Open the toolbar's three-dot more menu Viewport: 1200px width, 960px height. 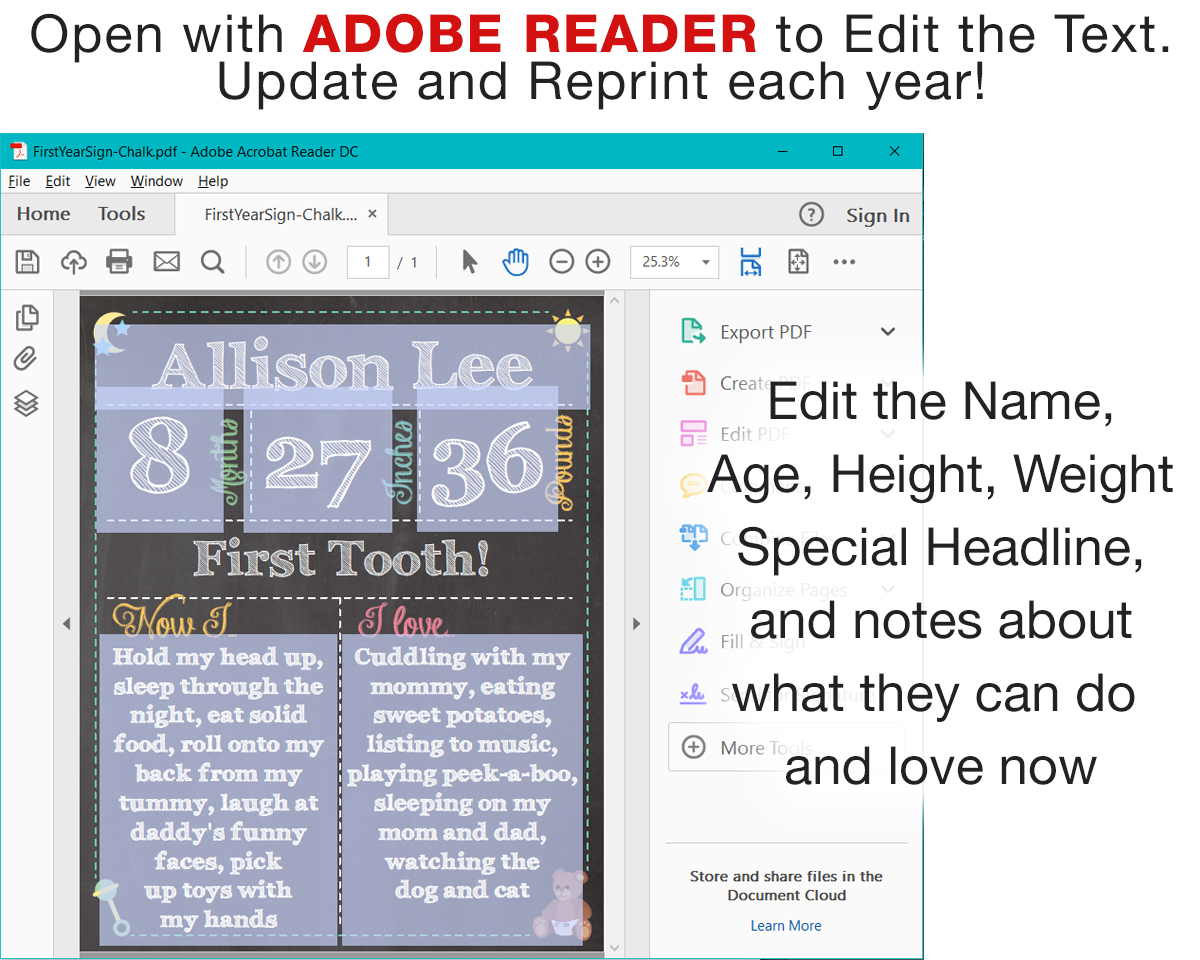[x=844, y=262]
